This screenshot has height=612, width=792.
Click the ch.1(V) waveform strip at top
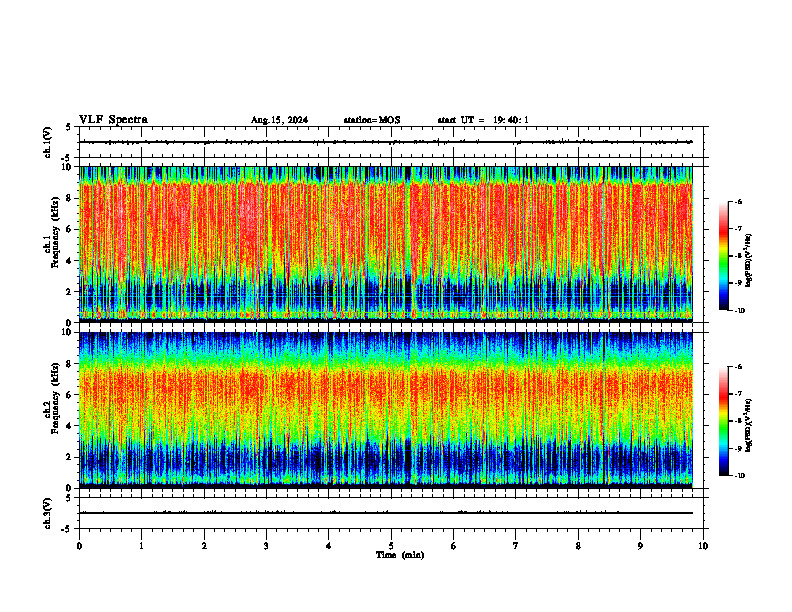(x=391, y=142)
